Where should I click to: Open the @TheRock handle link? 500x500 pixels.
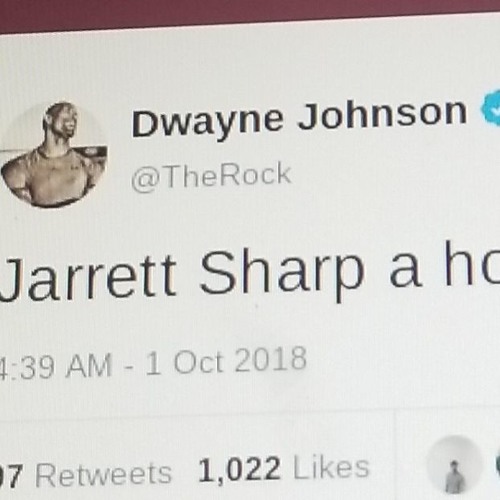pos(211,177)
